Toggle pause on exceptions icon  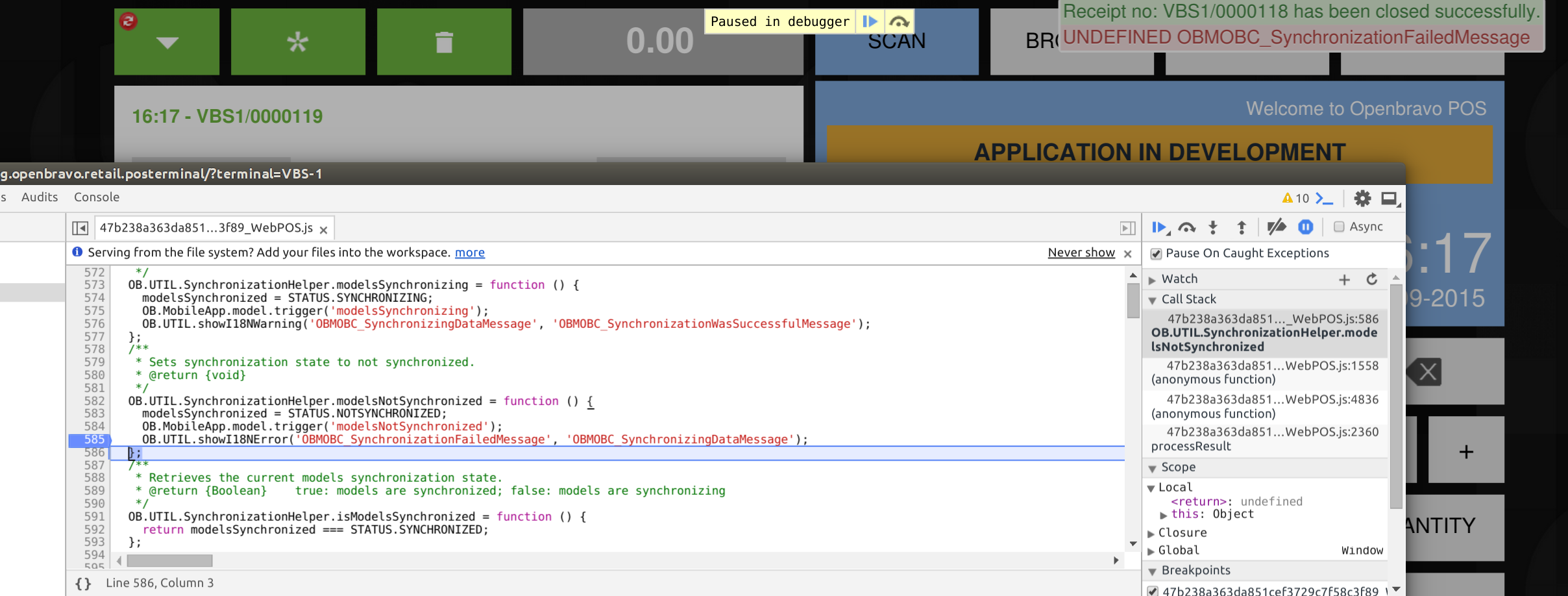pyautogui.click(x=1305, y=227)
